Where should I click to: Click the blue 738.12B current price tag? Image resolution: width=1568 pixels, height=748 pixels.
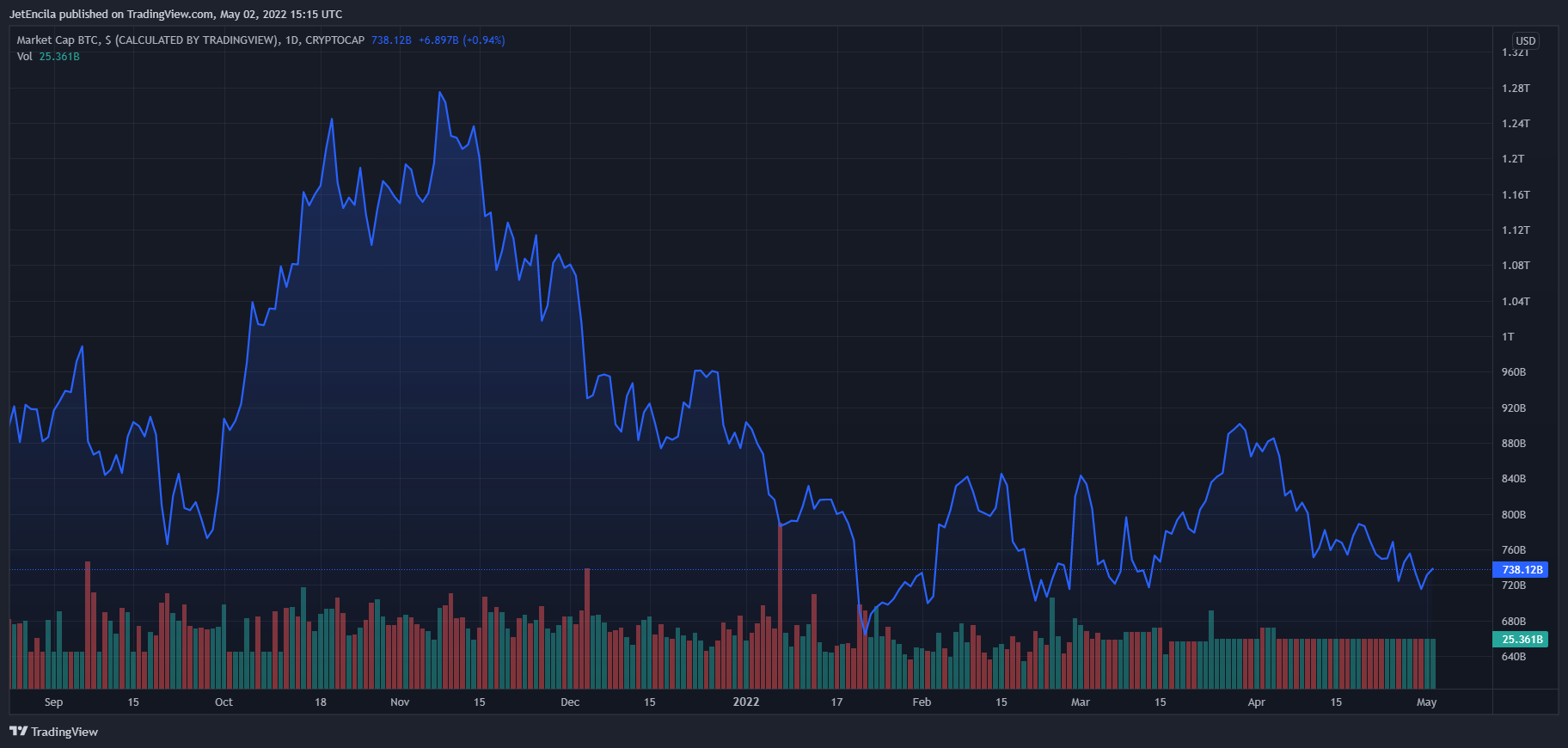pyautogui.click(x=1522, y=570)
